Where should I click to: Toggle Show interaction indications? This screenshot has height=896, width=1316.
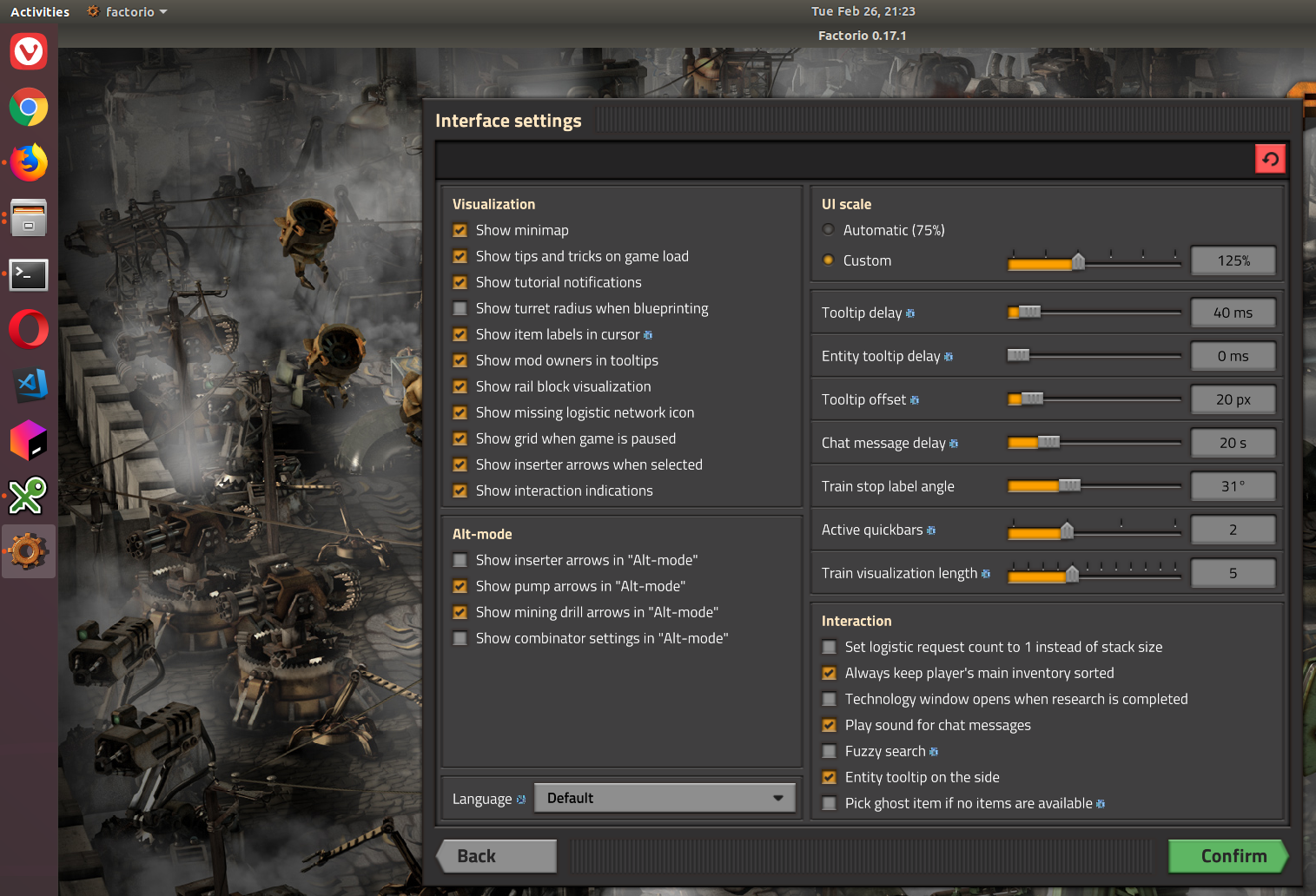point(460,491)
